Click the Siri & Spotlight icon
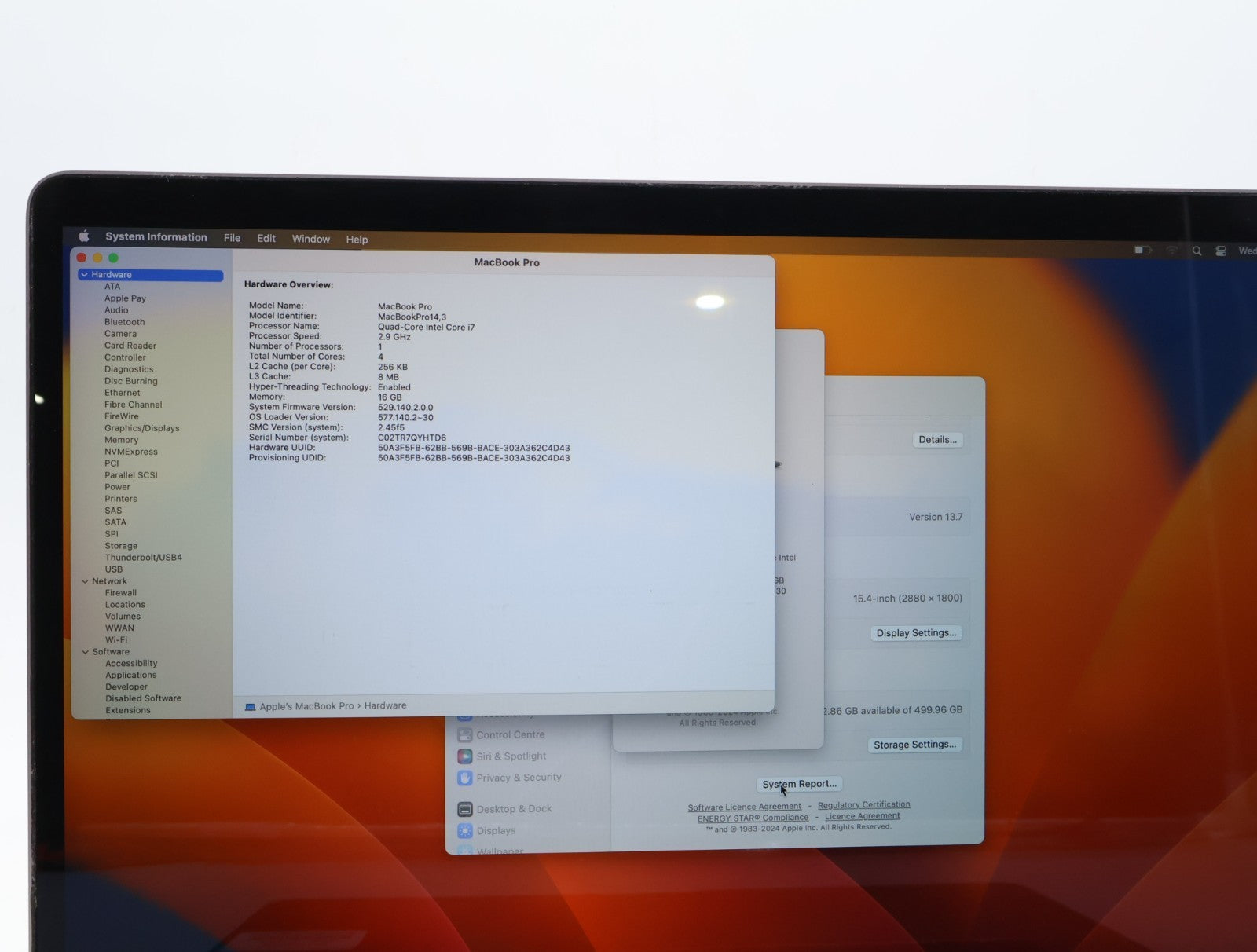The height and width of the screenshot is (952, 1257). click(464, 756)
